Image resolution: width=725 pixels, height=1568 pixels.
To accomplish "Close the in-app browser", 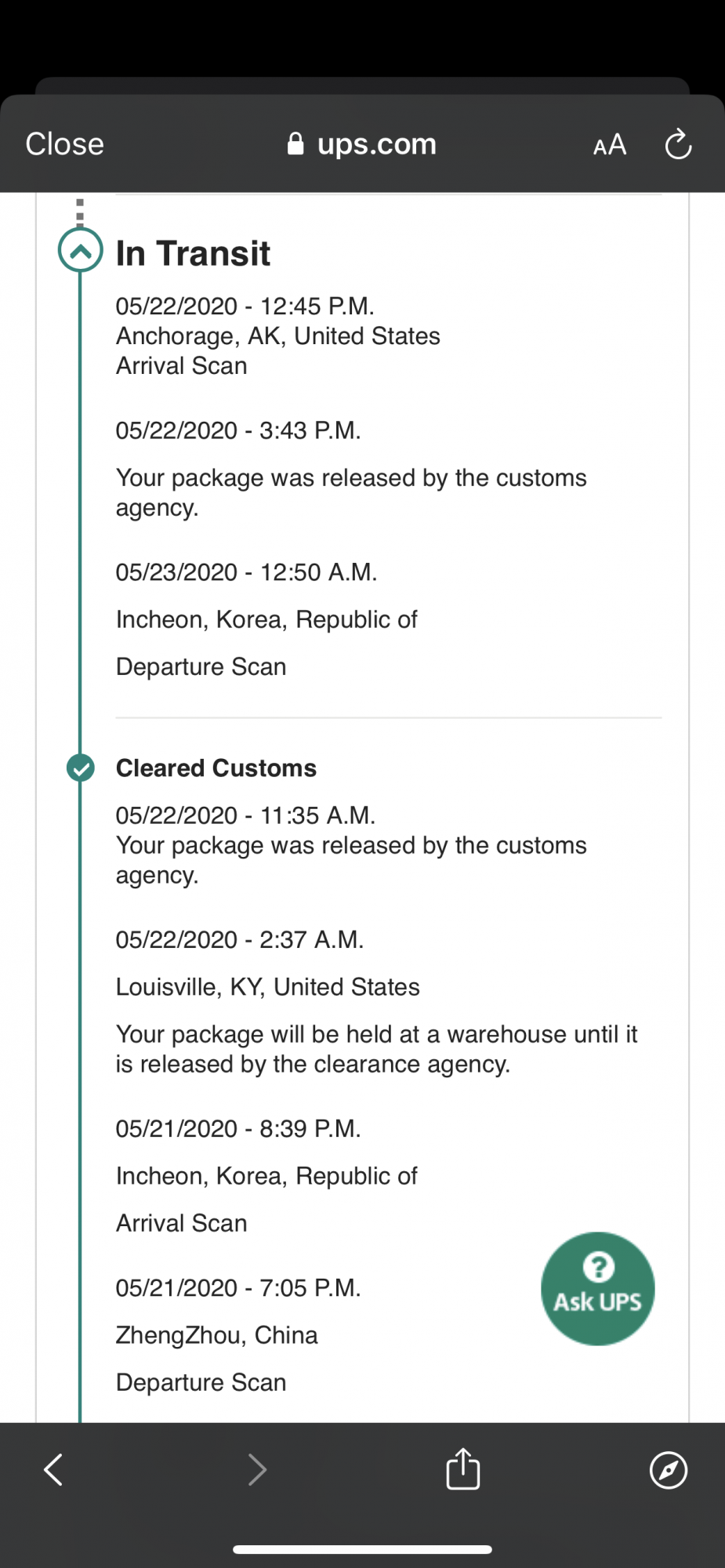I will (64, 144).
